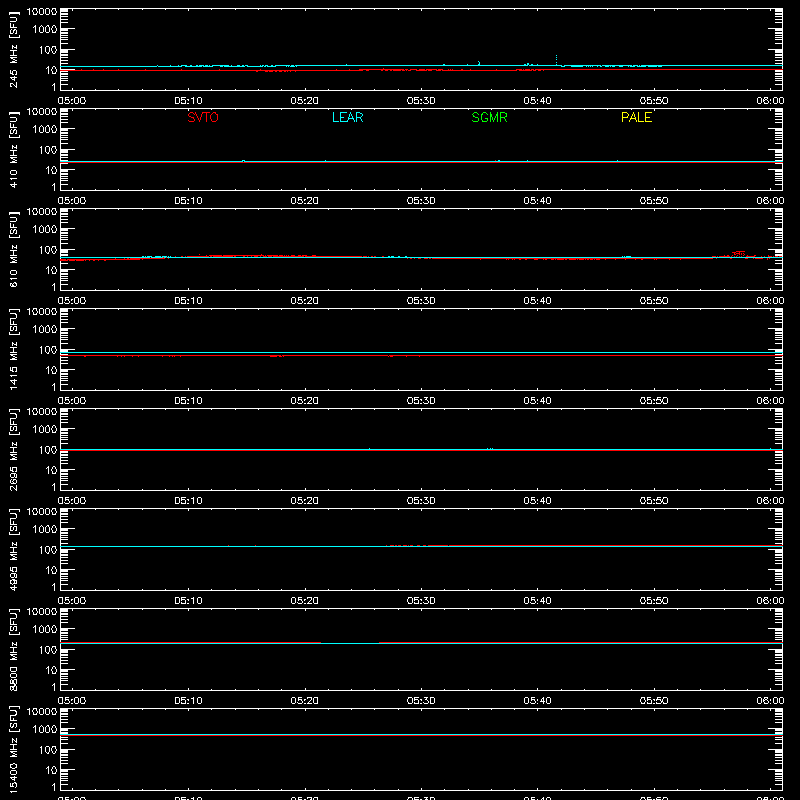Select the '410 MHz [SFU]' axis title
The height and width of the screenshot is (800, 800).
coord(13,150)
